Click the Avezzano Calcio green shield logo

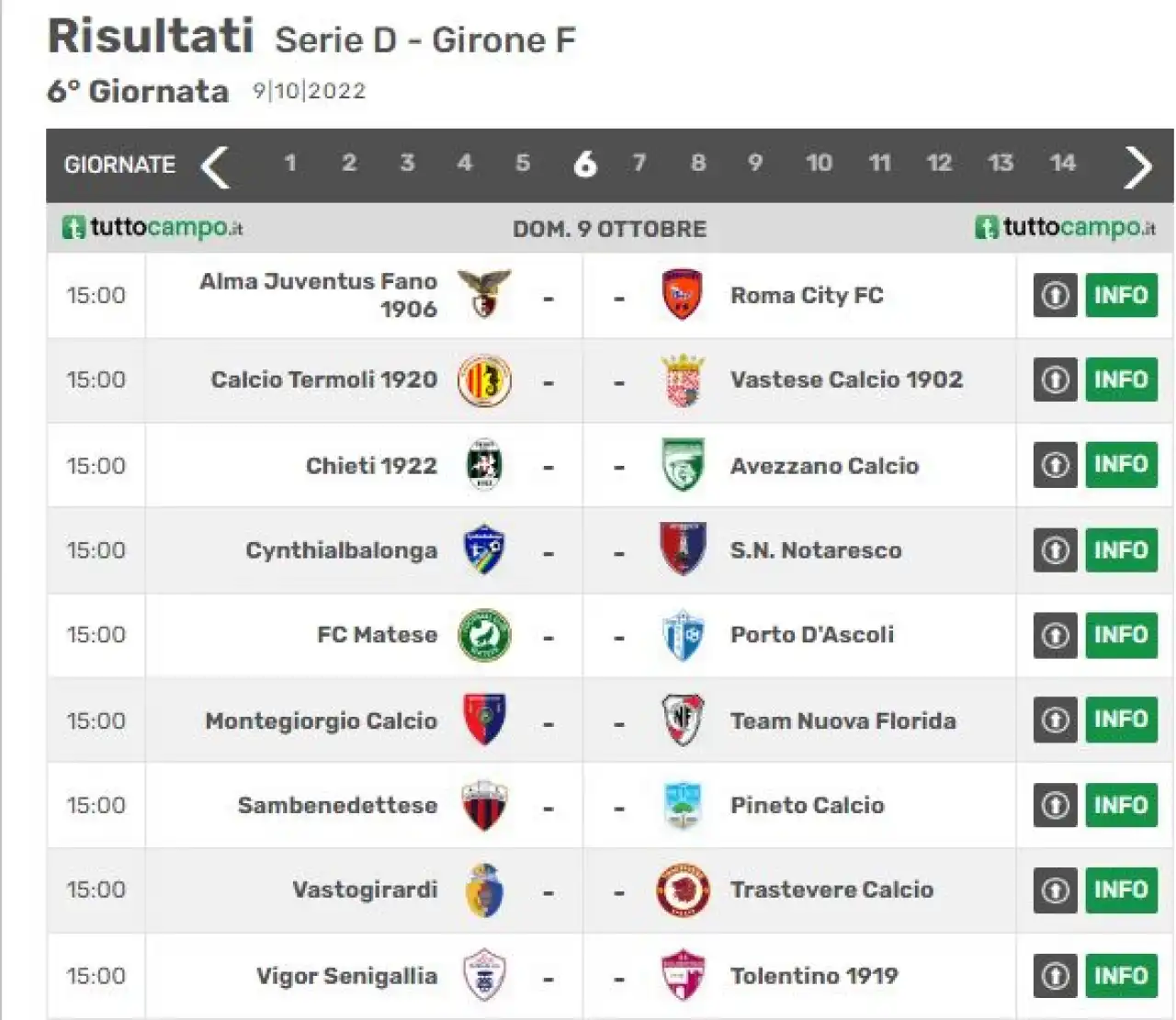682,465
